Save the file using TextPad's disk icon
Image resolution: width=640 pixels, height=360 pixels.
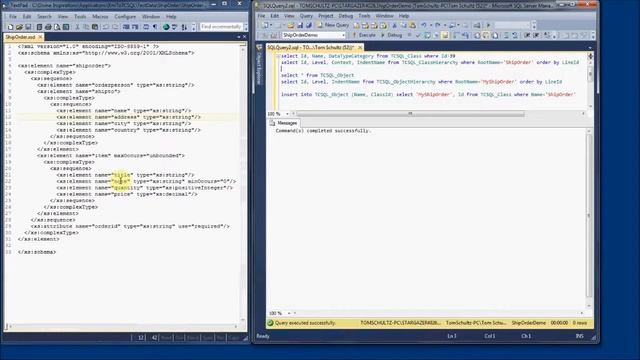point(28,27)
